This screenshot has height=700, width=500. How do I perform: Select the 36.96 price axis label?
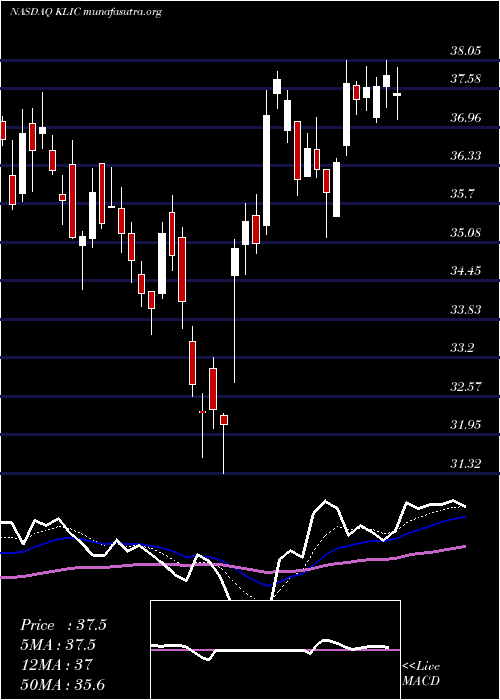coord(466,118)
